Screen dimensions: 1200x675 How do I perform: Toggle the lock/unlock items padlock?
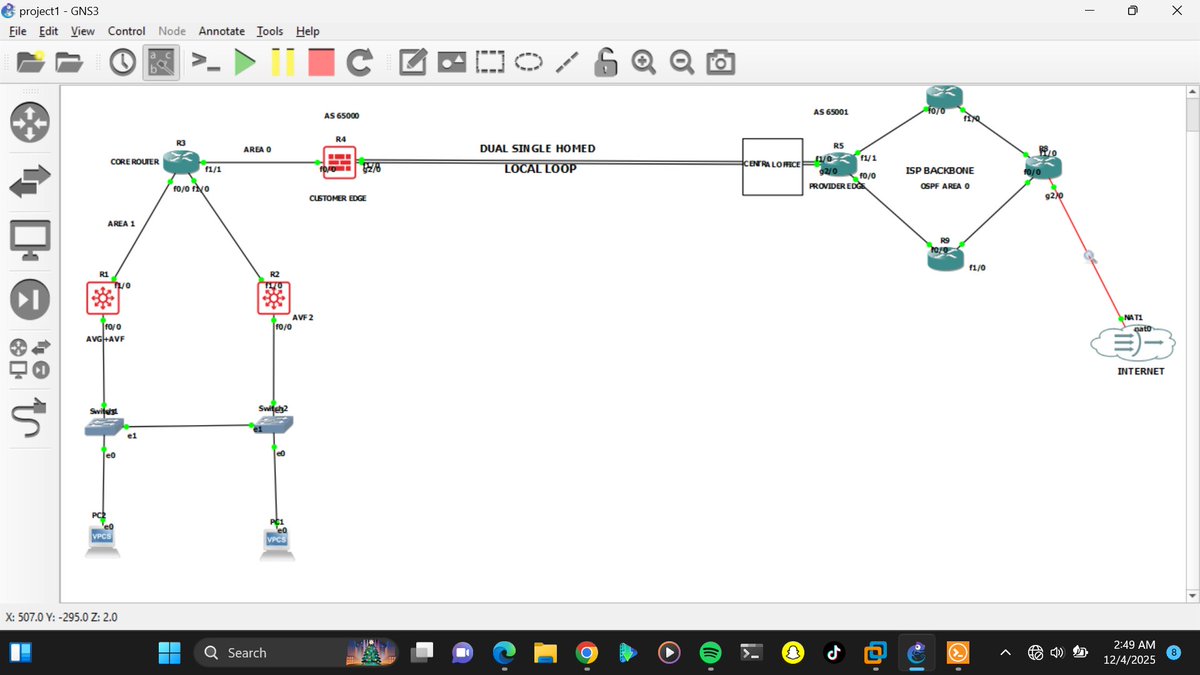[x=605, y=63]
